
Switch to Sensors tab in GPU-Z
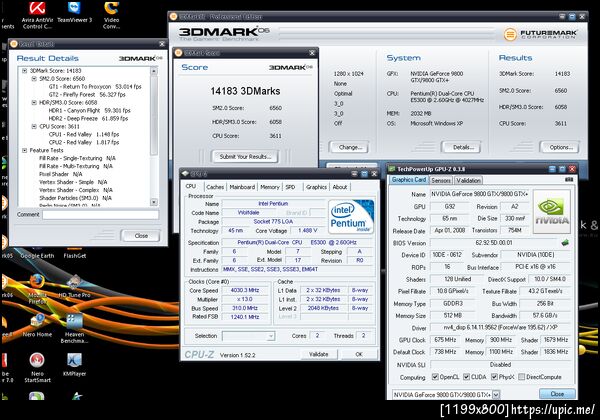[x=441, y=180]
